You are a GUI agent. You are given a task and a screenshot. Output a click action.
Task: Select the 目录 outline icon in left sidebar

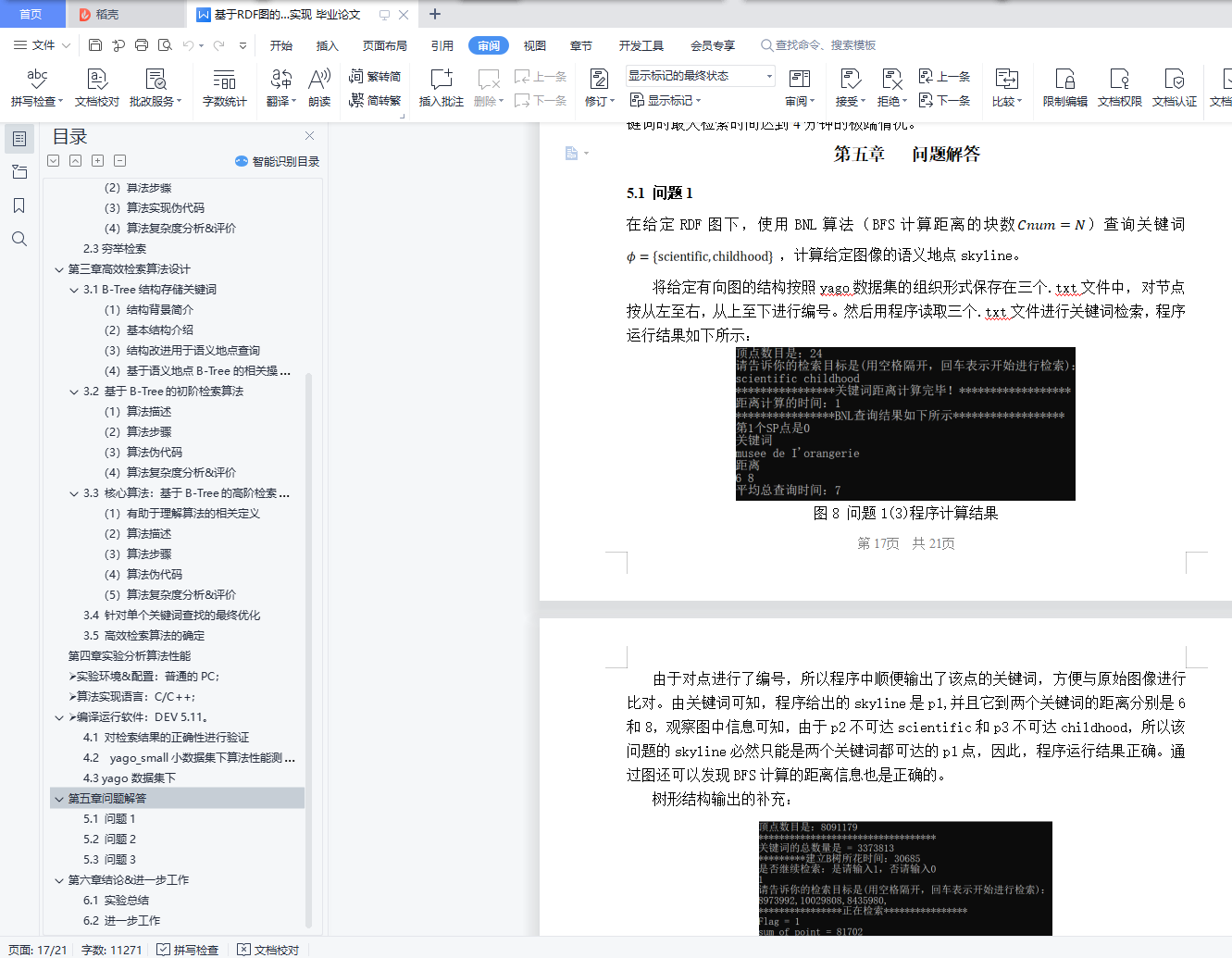coord(19,139)
